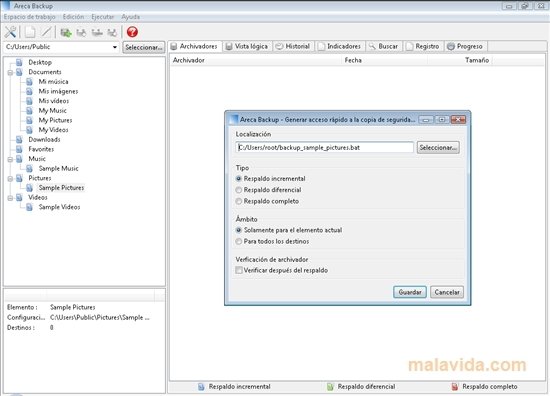Open the Ayuda menu
The height and width of the screenshot is (396, 550).
(130, 17)
